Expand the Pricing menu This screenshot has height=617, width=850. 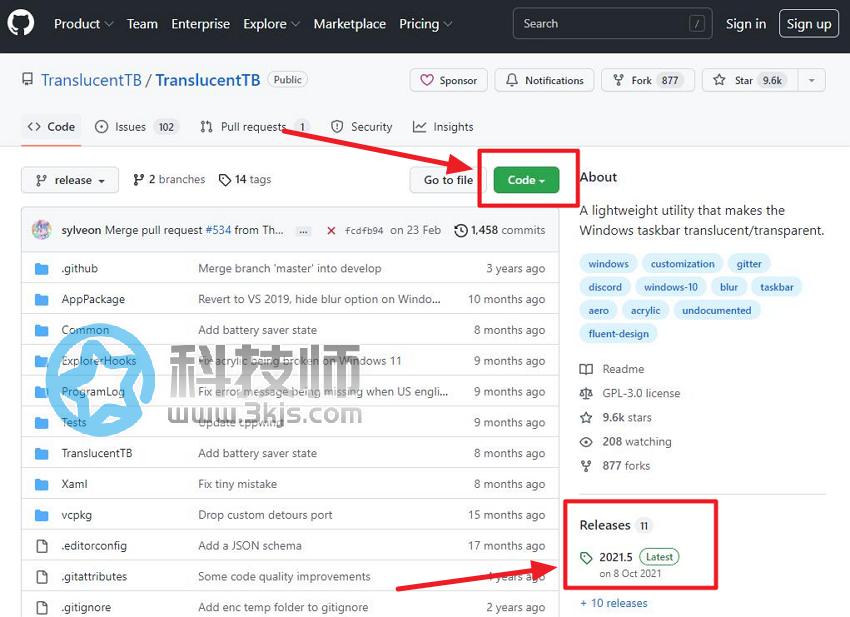tap(426, 24)
